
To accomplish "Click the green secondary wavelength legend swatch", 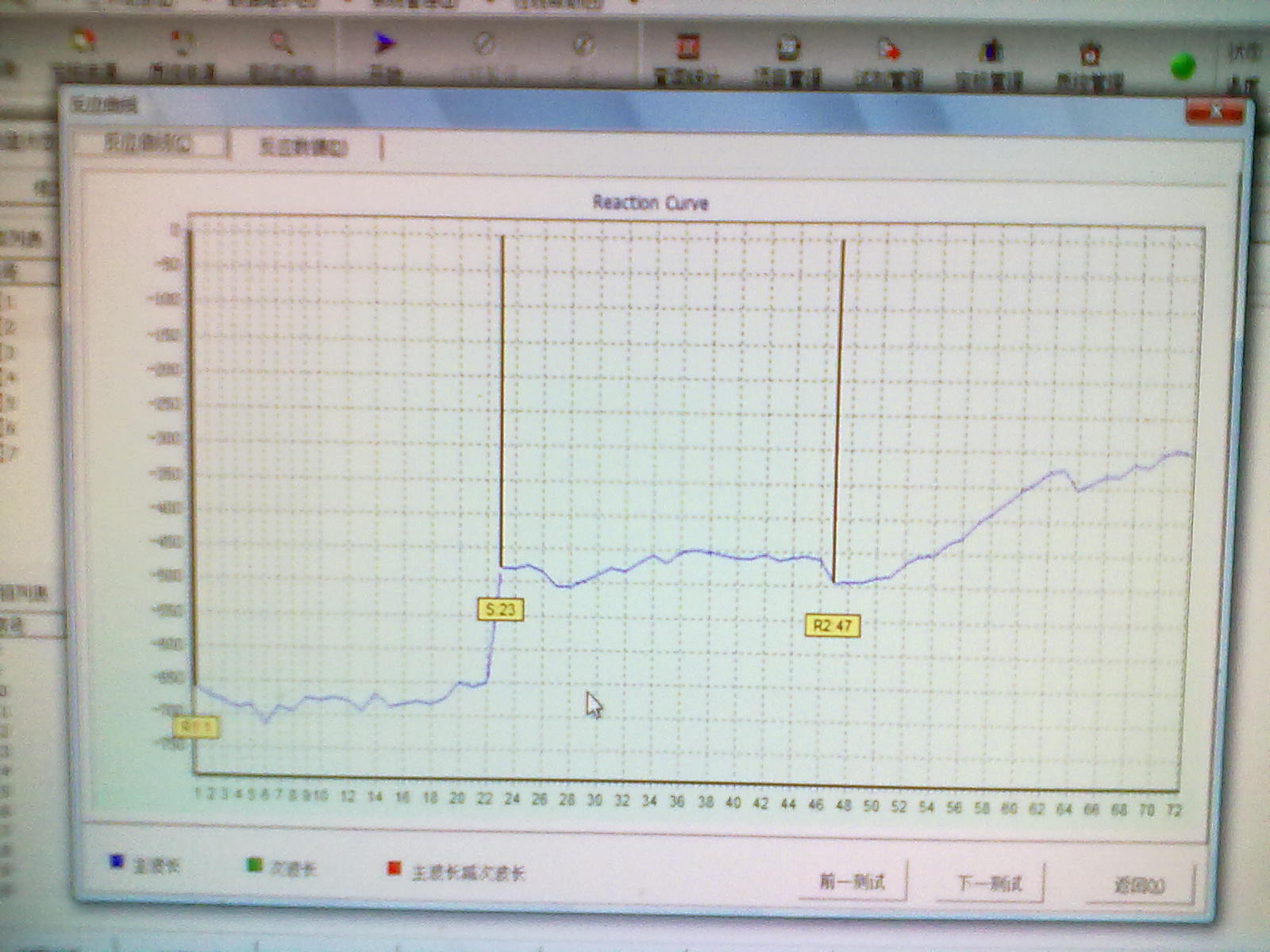I will [254, 865].
